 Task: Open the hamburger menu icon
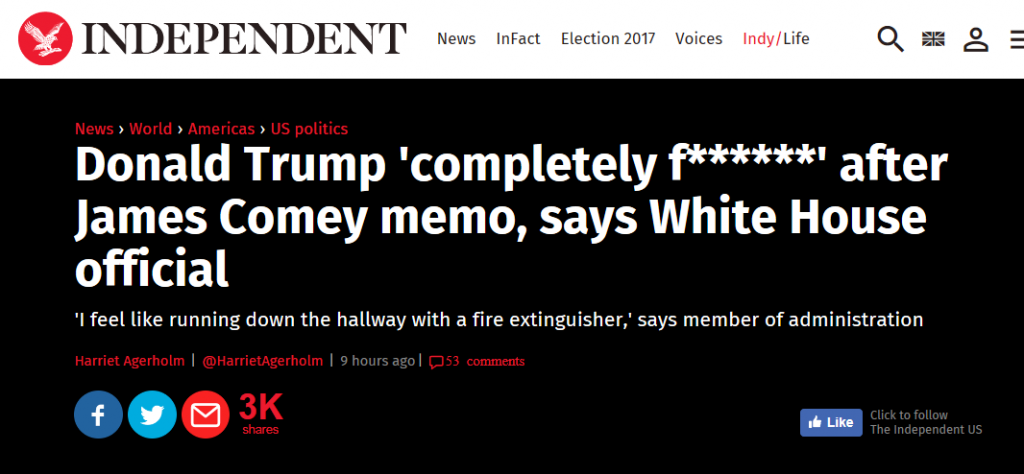1017,39
